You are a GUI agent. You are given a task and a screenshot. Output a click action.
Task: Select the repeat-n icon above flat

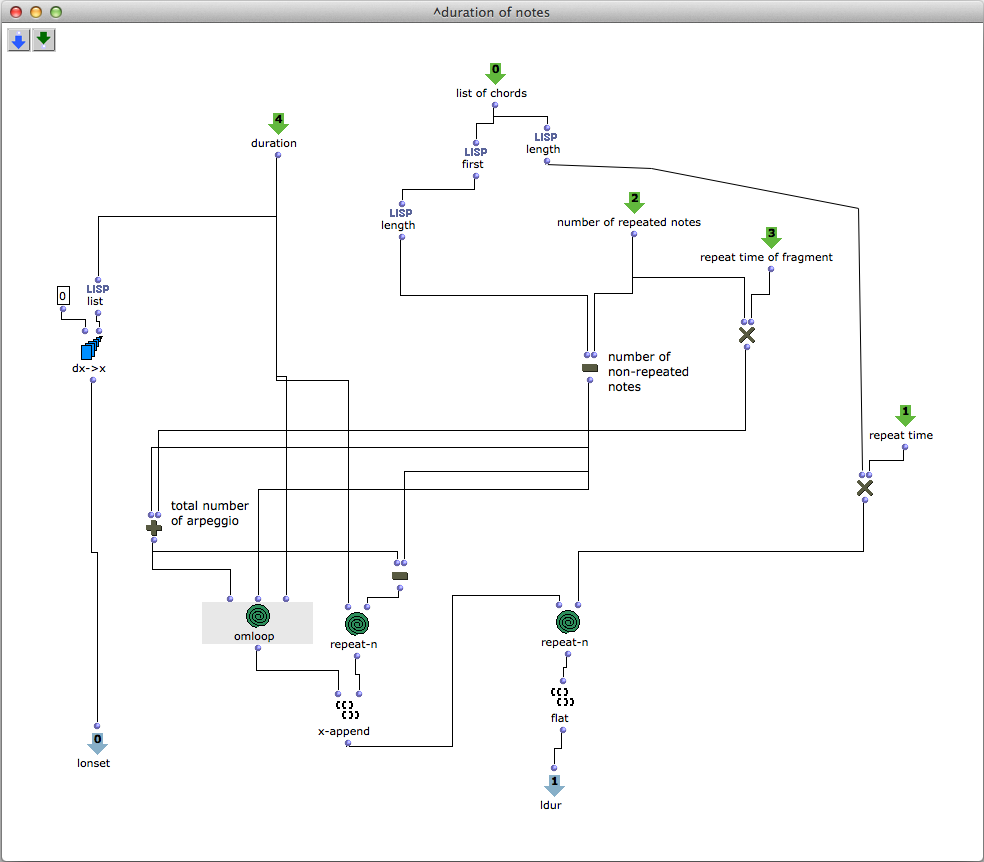coord(567,622)
